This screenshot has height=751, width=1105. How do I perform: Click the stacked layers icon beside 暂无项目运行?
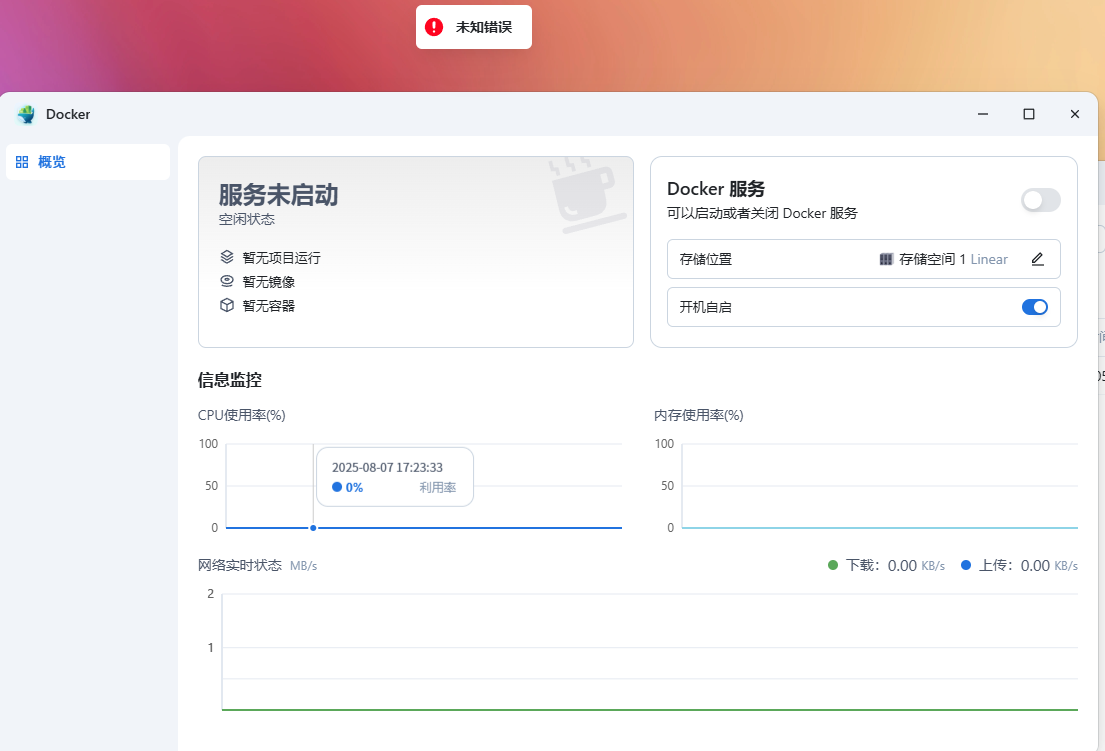click(227, 257)
